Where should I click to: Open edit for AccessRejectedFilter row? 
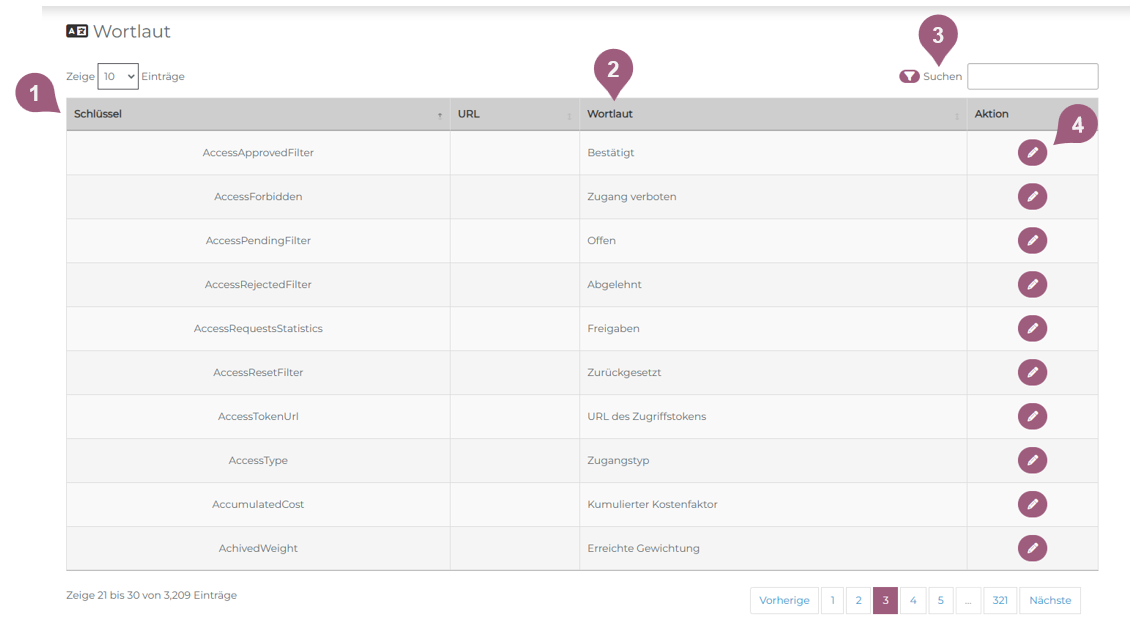tap(1032, 285)
